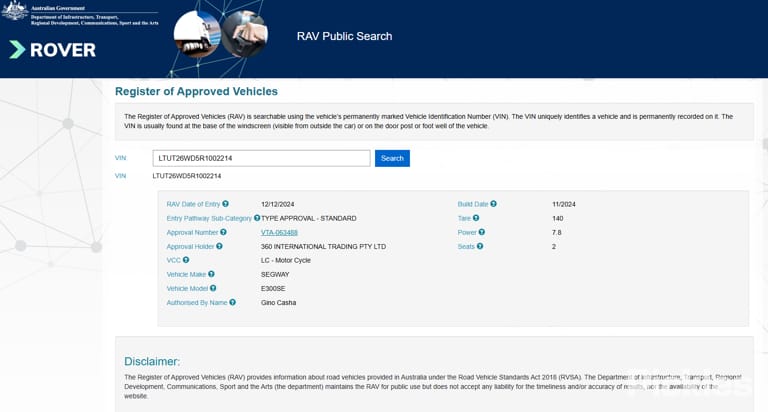Click the truck image in the header
Screen dimensions: 768x412
[x=197, y=34]
